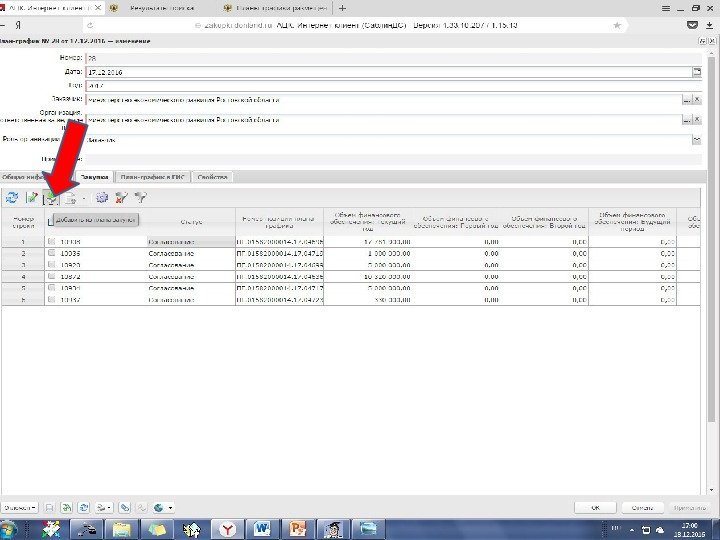Open the sticky notes taskbar icon

coord(157,530)
